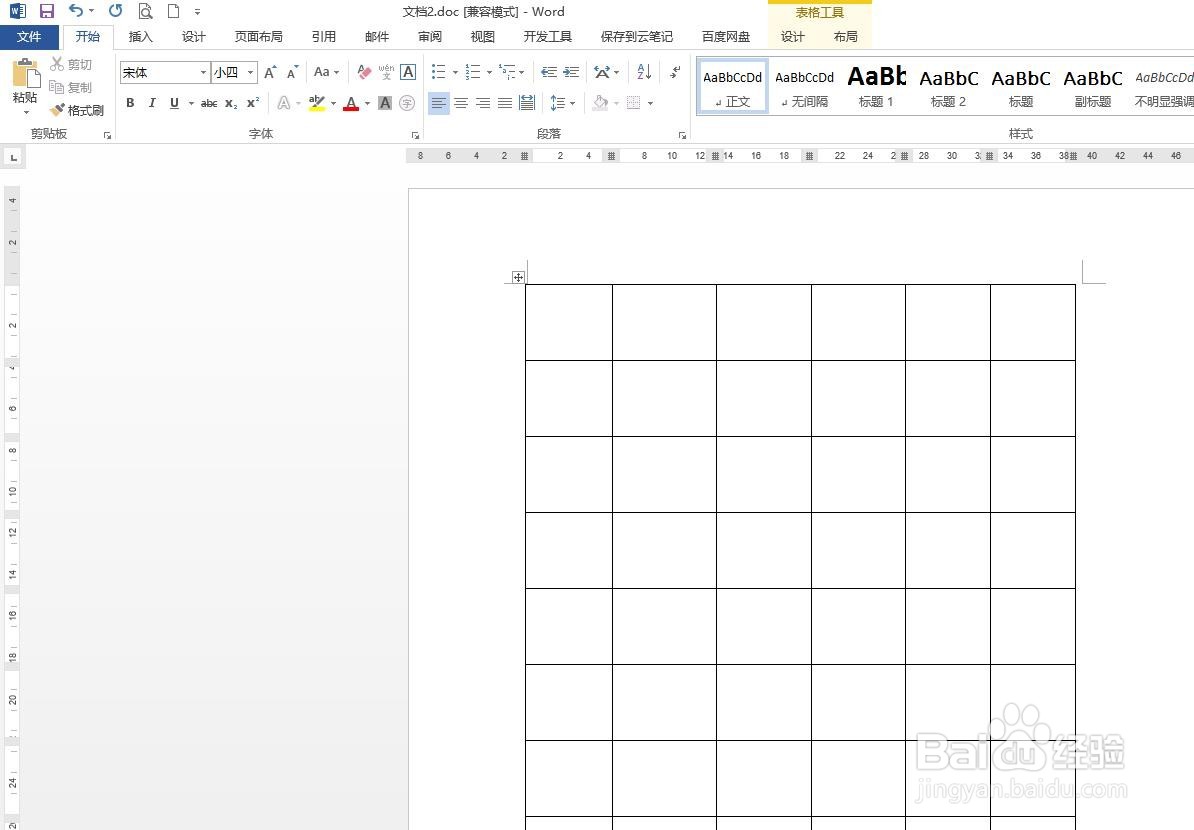Open the bullets list dropdown arrow
The width and height of the screenshot is (1194, 830).
point(455,72)
